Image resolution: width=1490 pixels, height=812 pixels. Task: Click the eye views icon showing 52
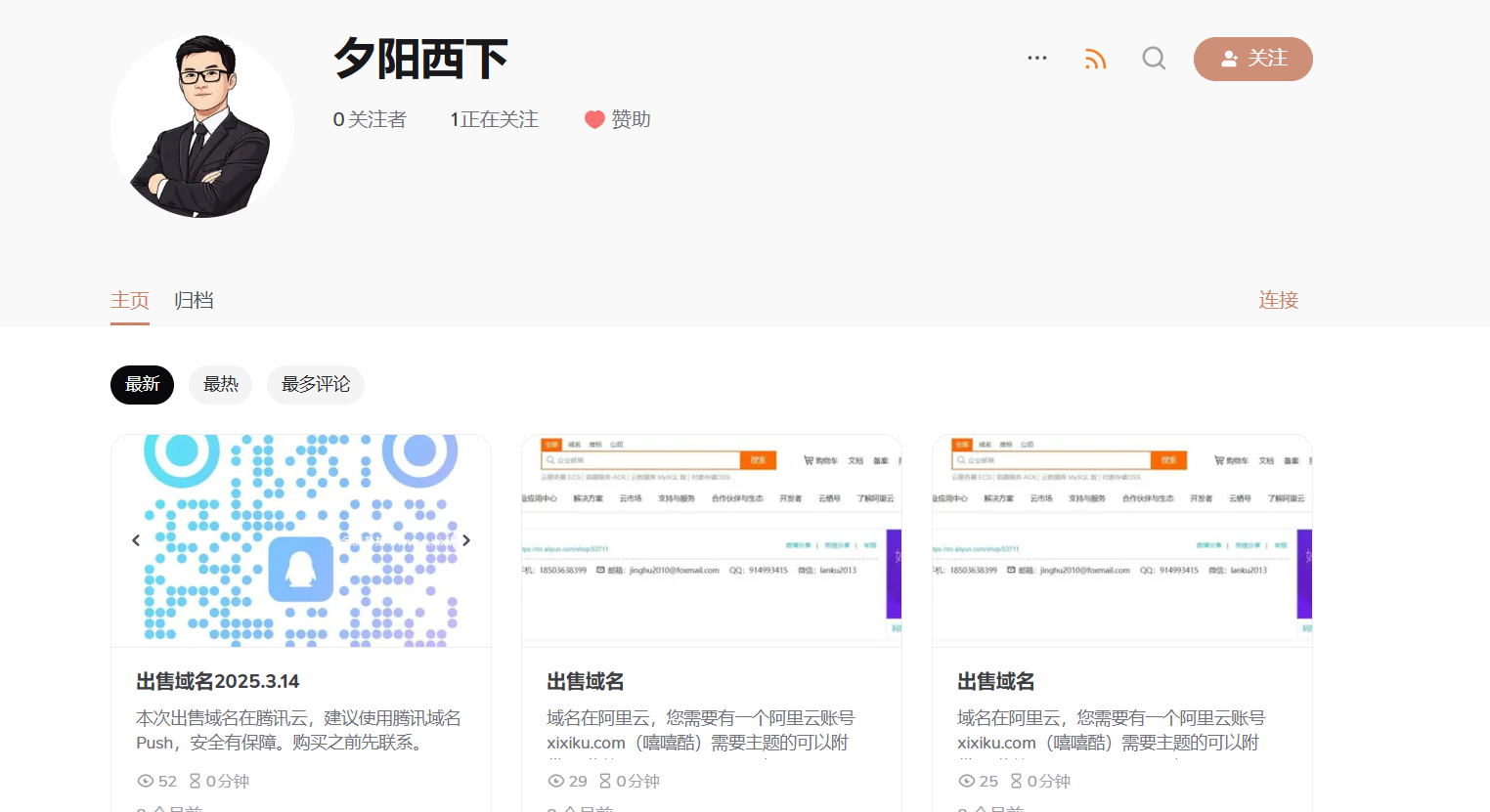coord(146,781)
